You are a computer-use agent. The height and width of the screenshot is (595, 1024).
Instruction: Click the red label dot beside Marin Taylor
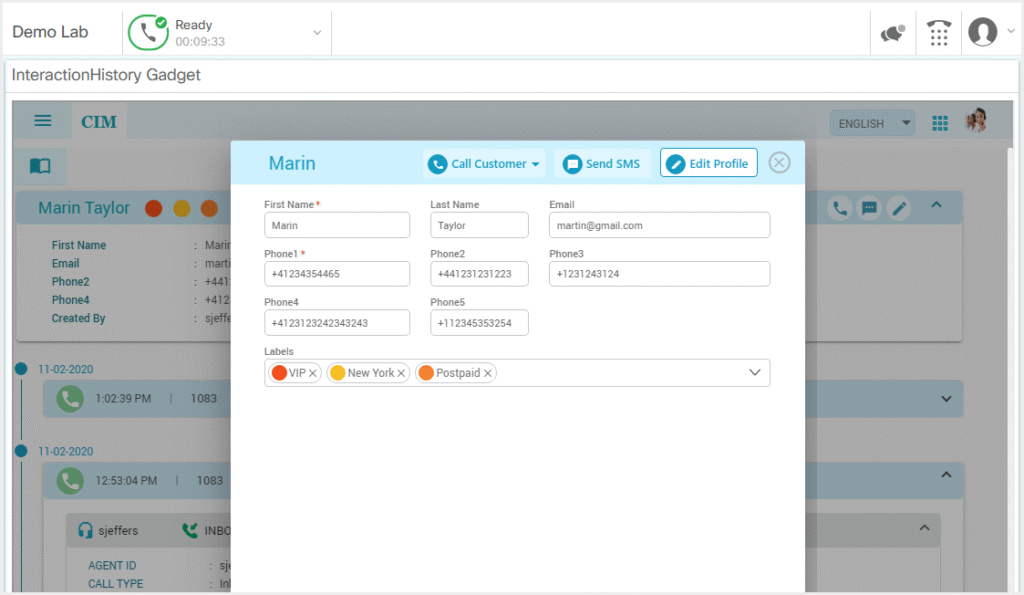click(x=153, y=208)
